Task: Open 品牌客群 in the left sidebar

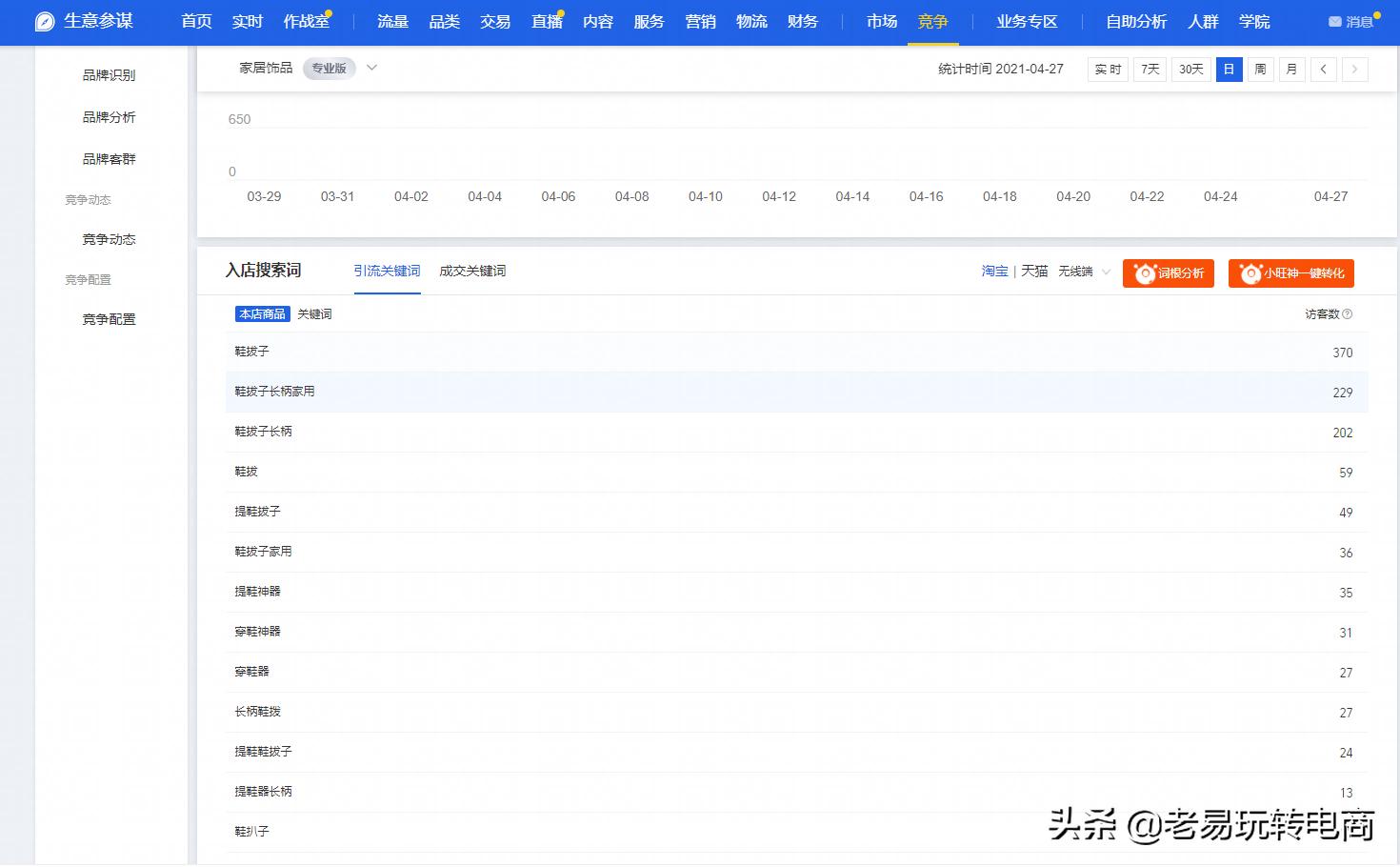Action: 108,158
